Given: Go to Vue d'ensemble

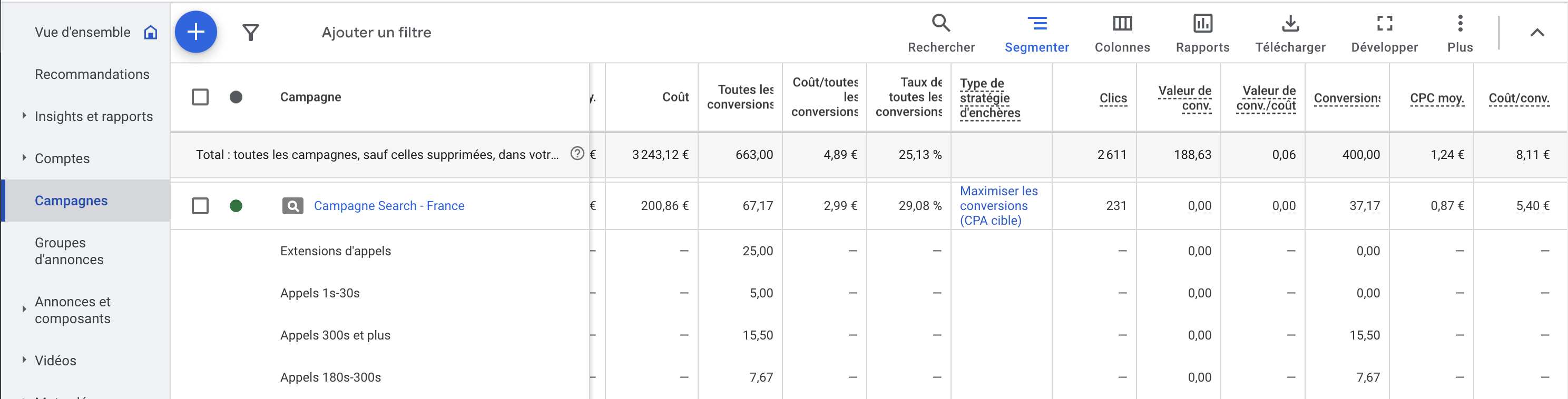Looking at the screenshot, I should (x=83, y=32).
